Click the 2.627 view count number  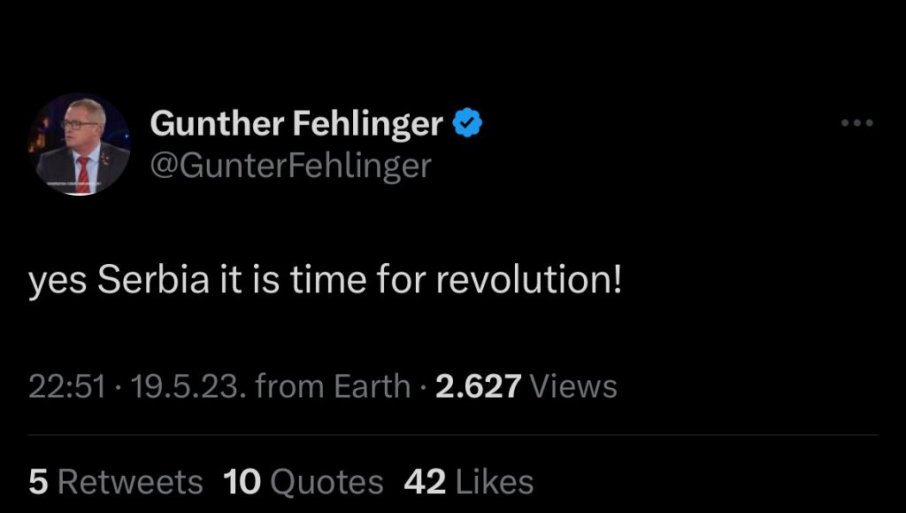[x=479, y=386]
